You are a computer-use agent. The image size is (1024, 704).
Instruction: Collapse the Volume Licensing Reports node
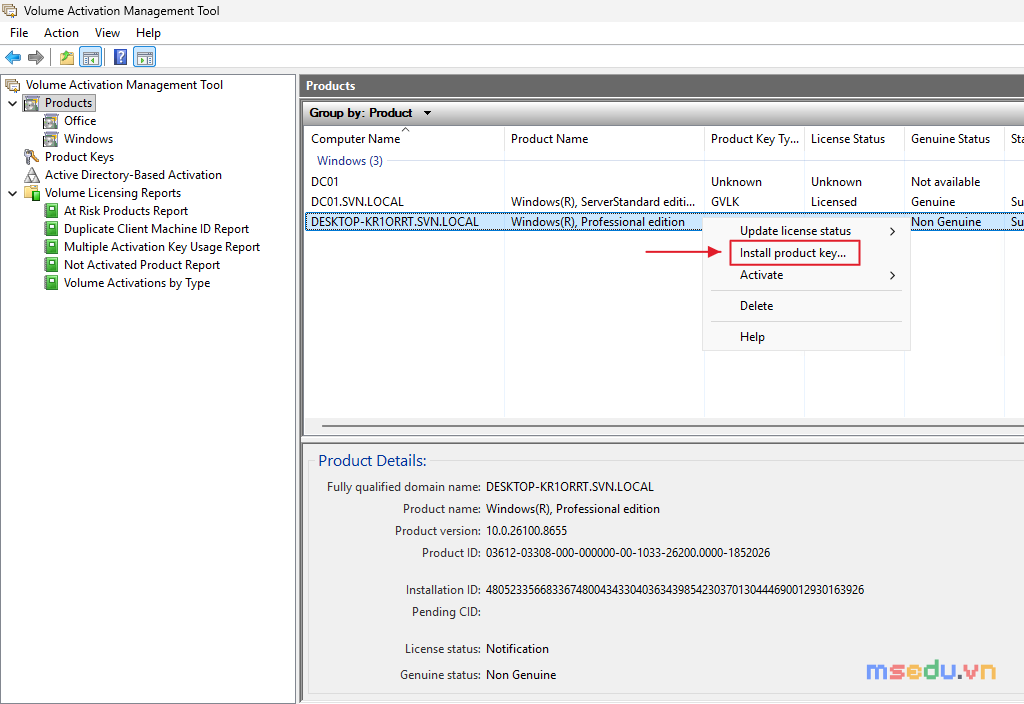point(12,193)
